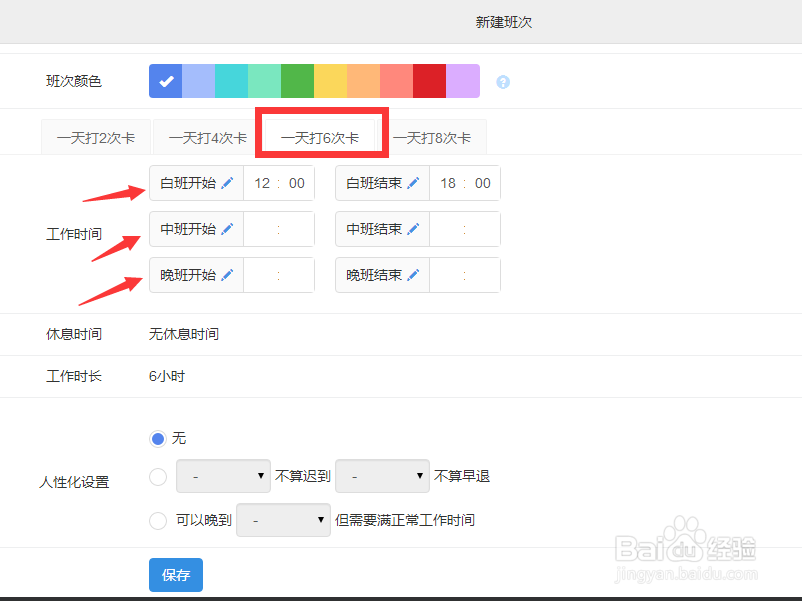This screenshot has width=802, height=601.
Task: Pick the lavender purple color swatch
Action: pyautogui.click(x=463, y=81)
